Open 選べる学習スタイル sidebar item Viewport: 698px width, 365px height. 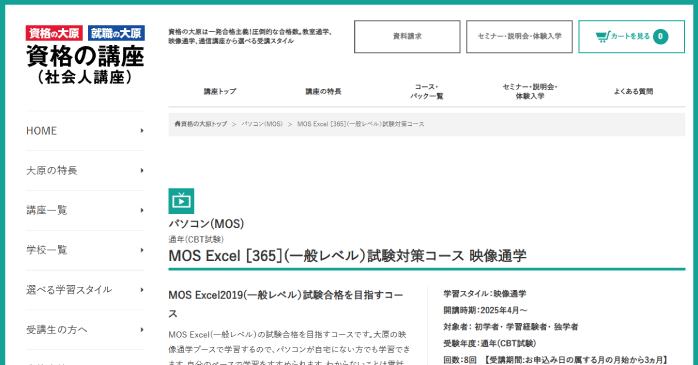coord(85,290)
